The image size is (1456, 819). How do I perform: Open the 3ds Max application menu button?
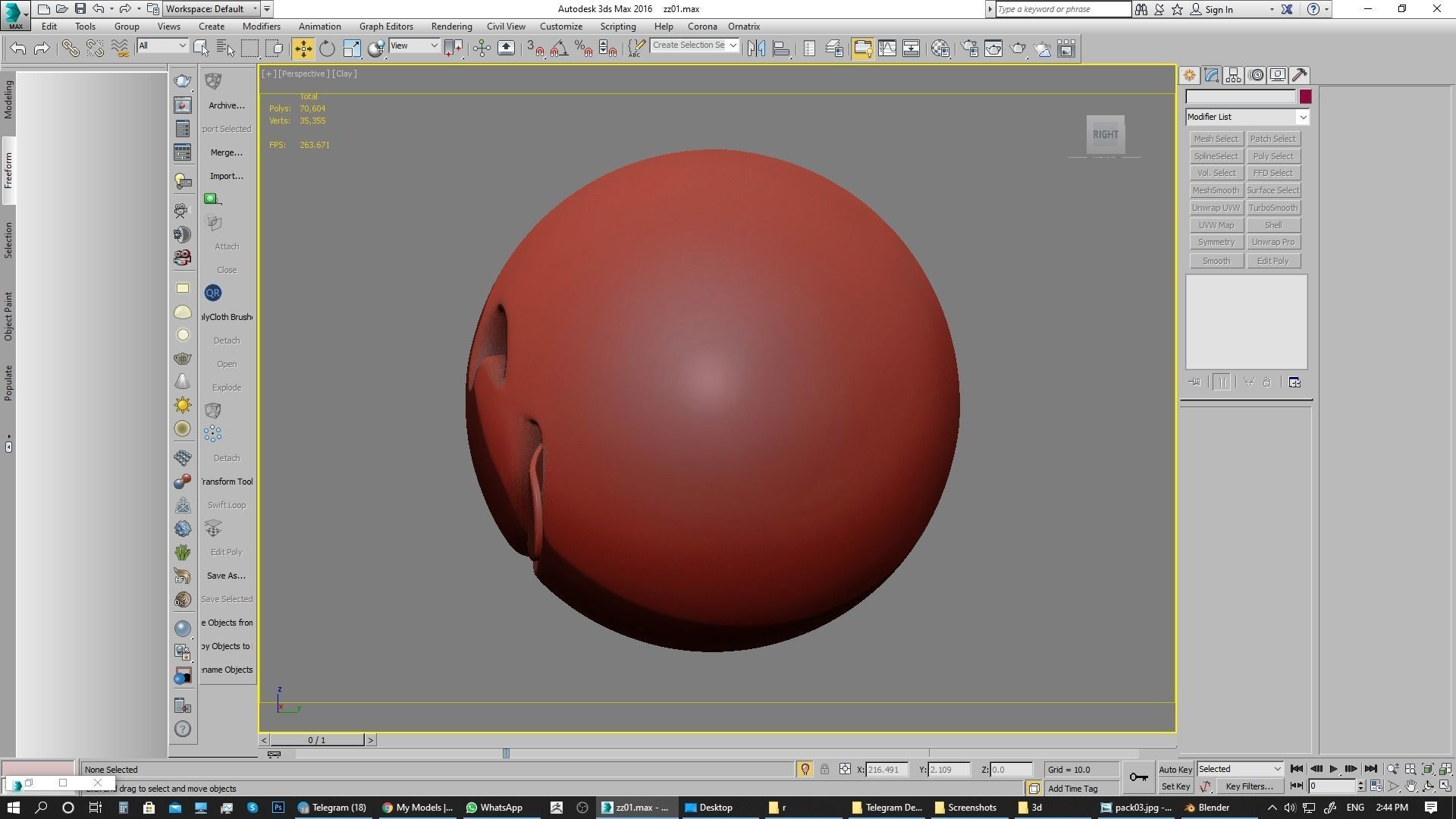pos(15,14)
